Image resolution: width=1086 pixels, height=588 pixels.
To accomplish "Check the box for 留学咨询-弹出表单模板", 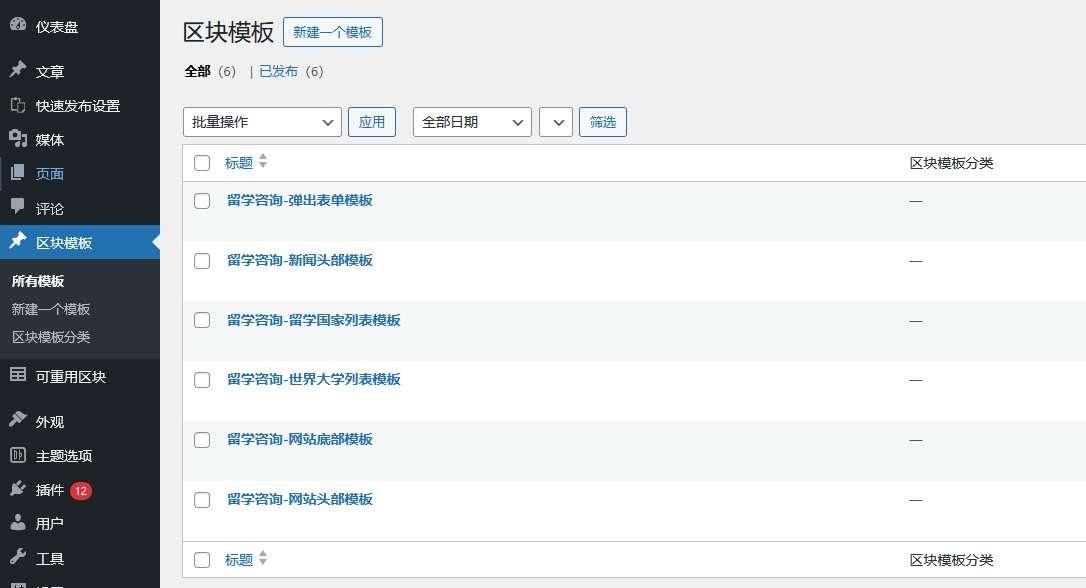I will click(202, 201).
